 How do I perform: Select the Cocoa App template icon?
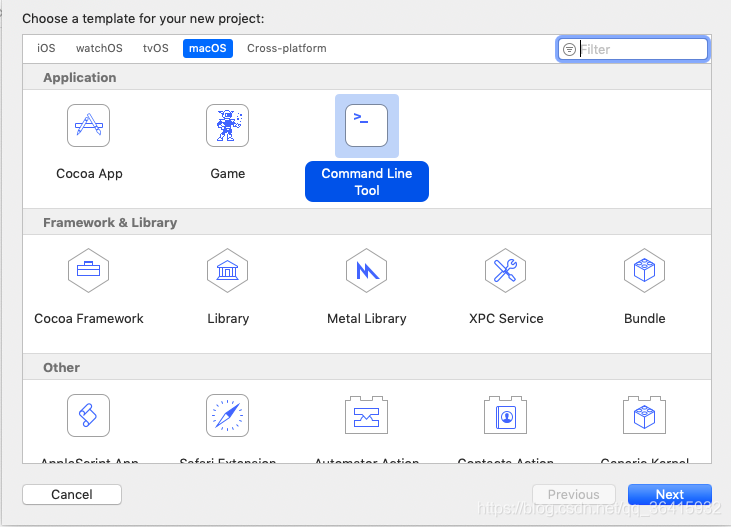click(x=89, y=125)
